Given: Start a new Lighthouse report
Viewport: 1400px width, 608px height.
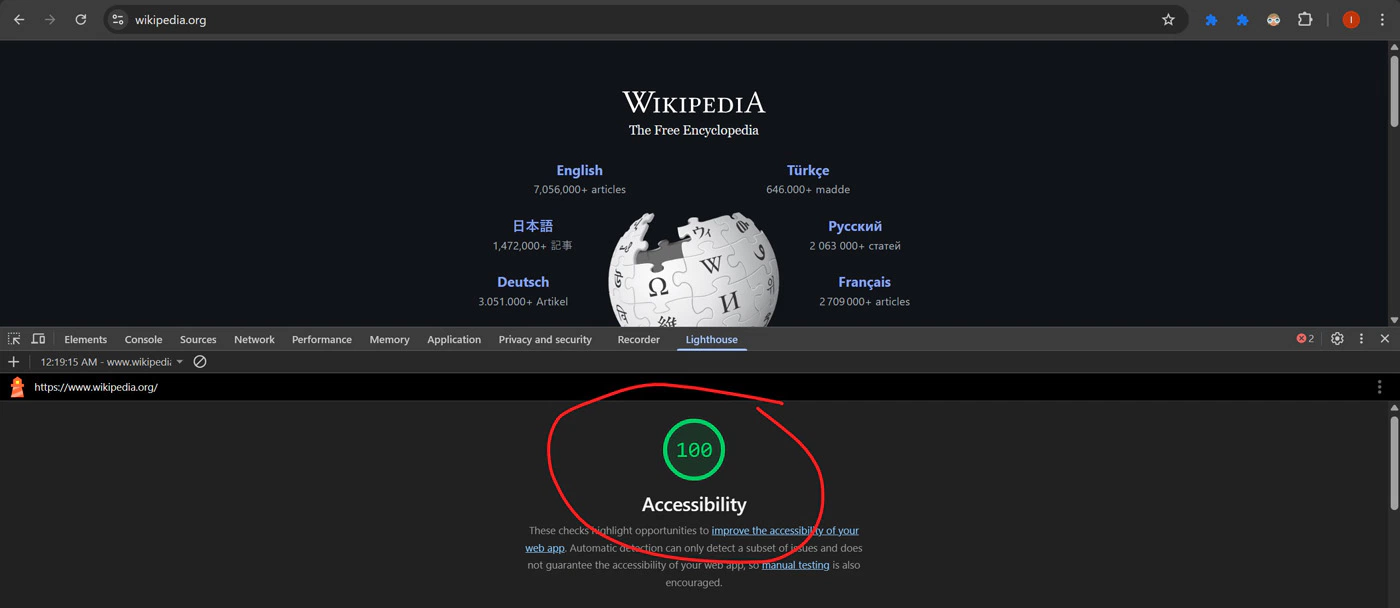Looking at the screenshot, I should coord(13,362).
